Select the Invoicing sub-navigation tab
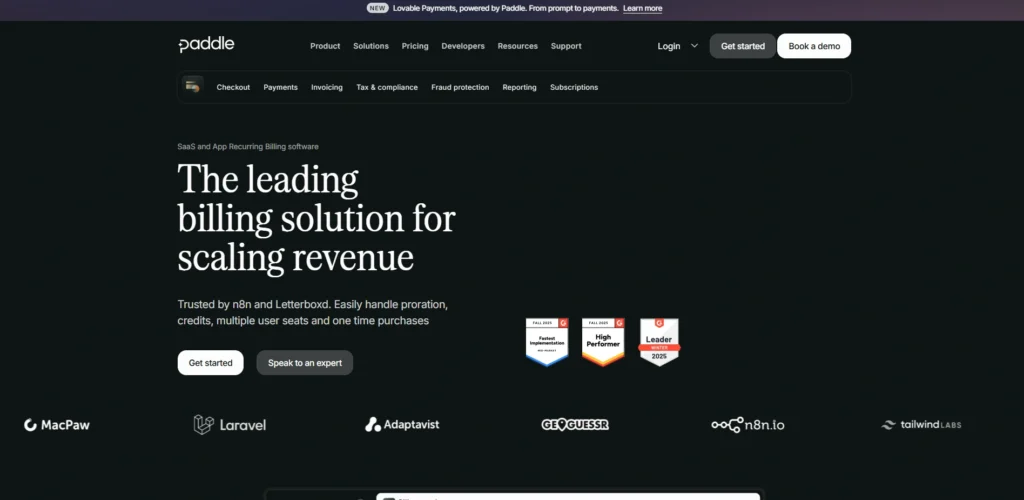 [x=327, y=87]
